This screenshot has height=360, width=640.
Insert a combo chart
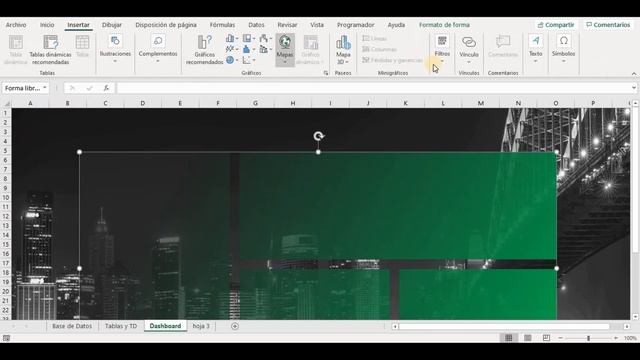point(263,49)
